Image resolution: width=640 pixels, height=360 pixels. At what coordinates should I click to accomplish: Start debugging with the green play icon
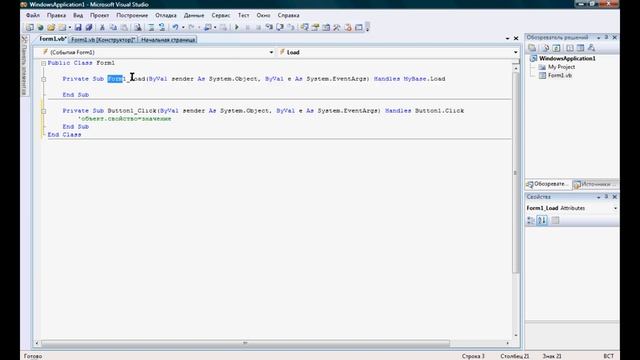236,27
